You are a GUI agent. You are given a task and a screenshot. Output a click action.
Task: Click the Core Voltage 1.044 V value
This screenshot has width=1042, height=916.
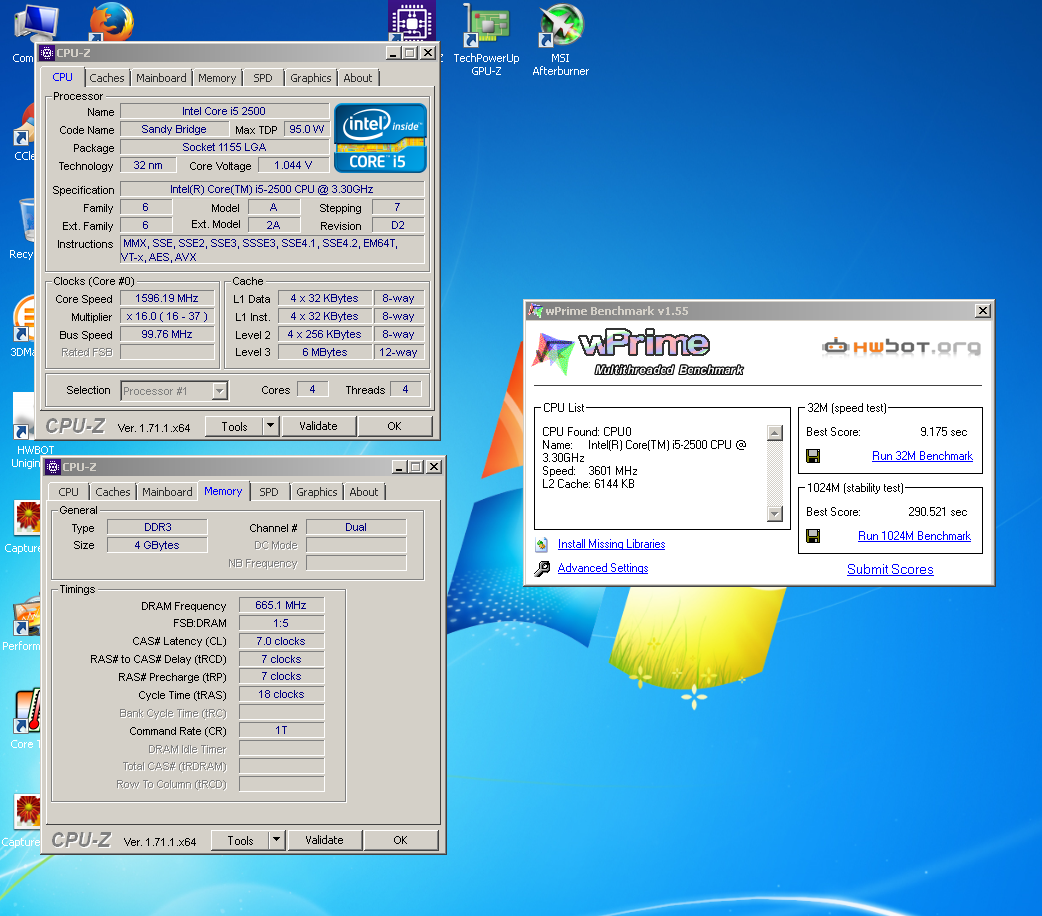click(x=293, y=165)
